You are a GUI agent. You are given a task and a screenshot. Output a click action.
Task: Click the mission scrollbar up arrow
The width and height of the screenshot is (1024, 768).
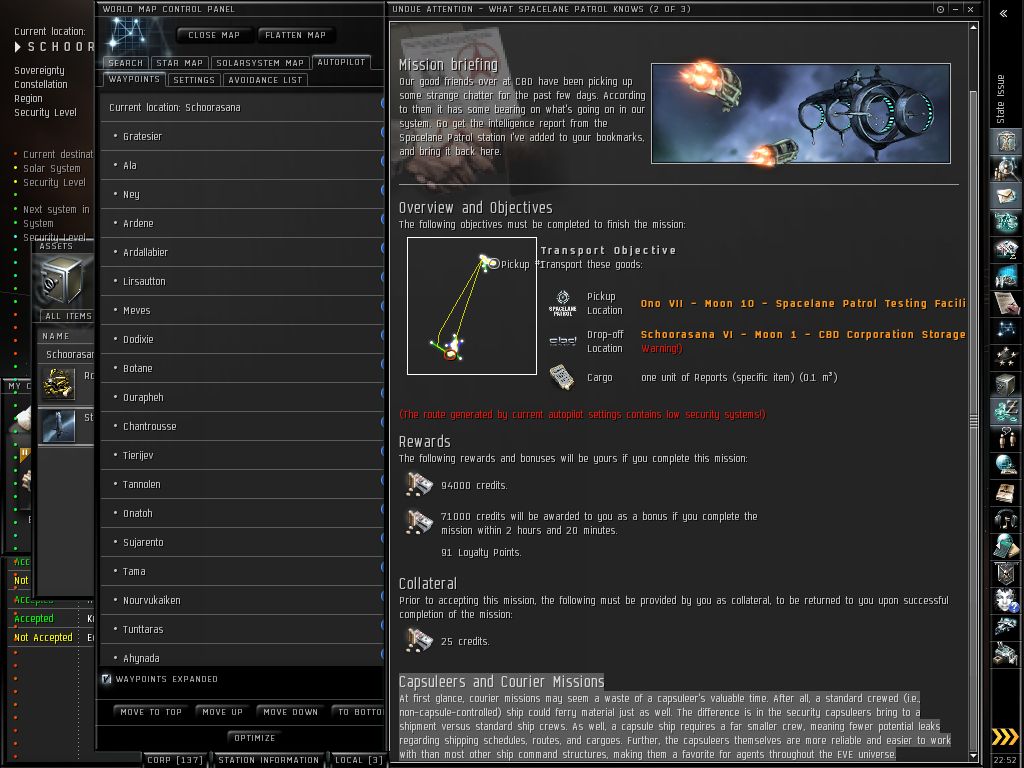tap(973, 27)
